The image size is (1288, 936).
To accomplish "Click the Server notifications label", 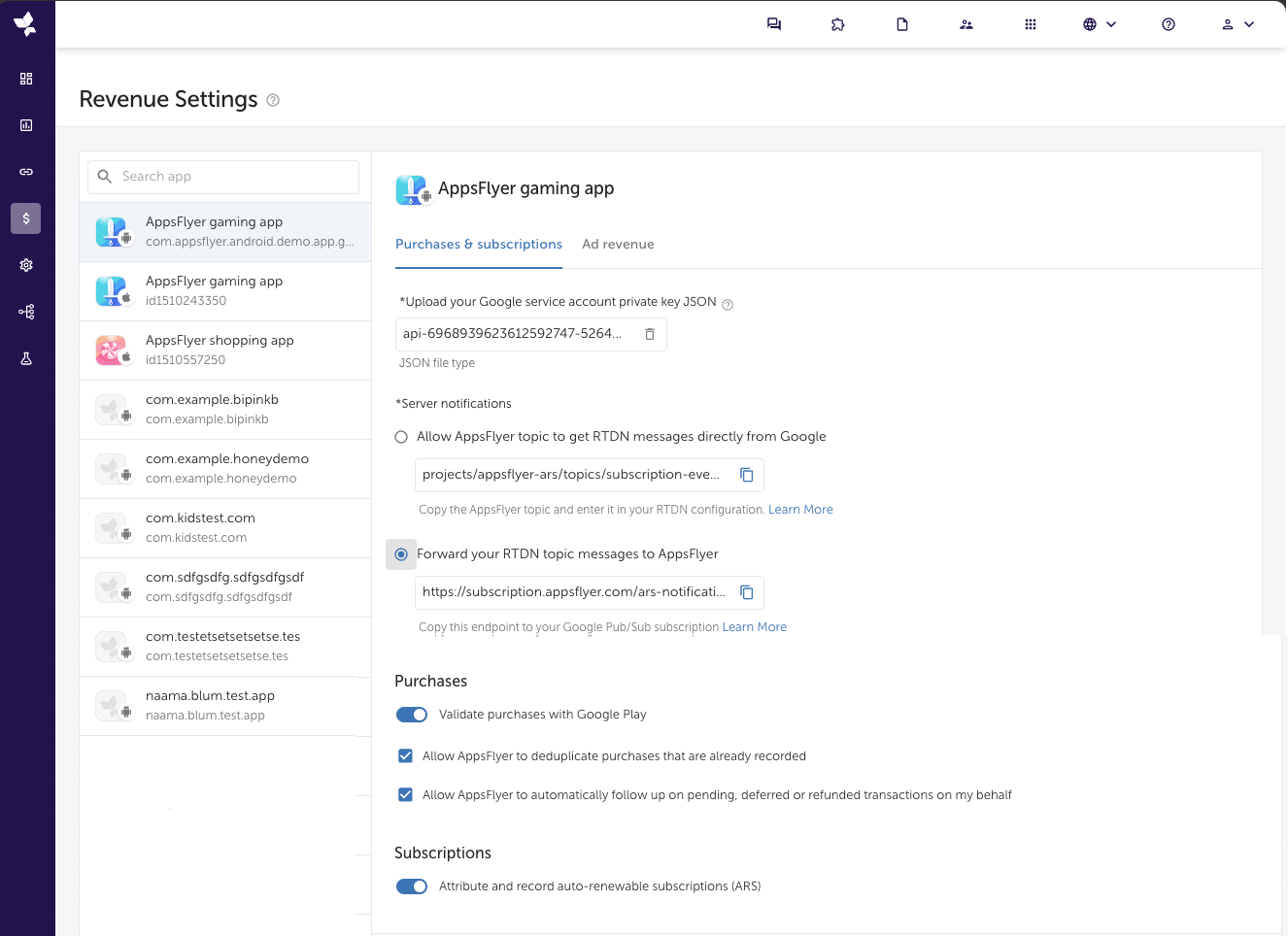I will pos(454,404).
